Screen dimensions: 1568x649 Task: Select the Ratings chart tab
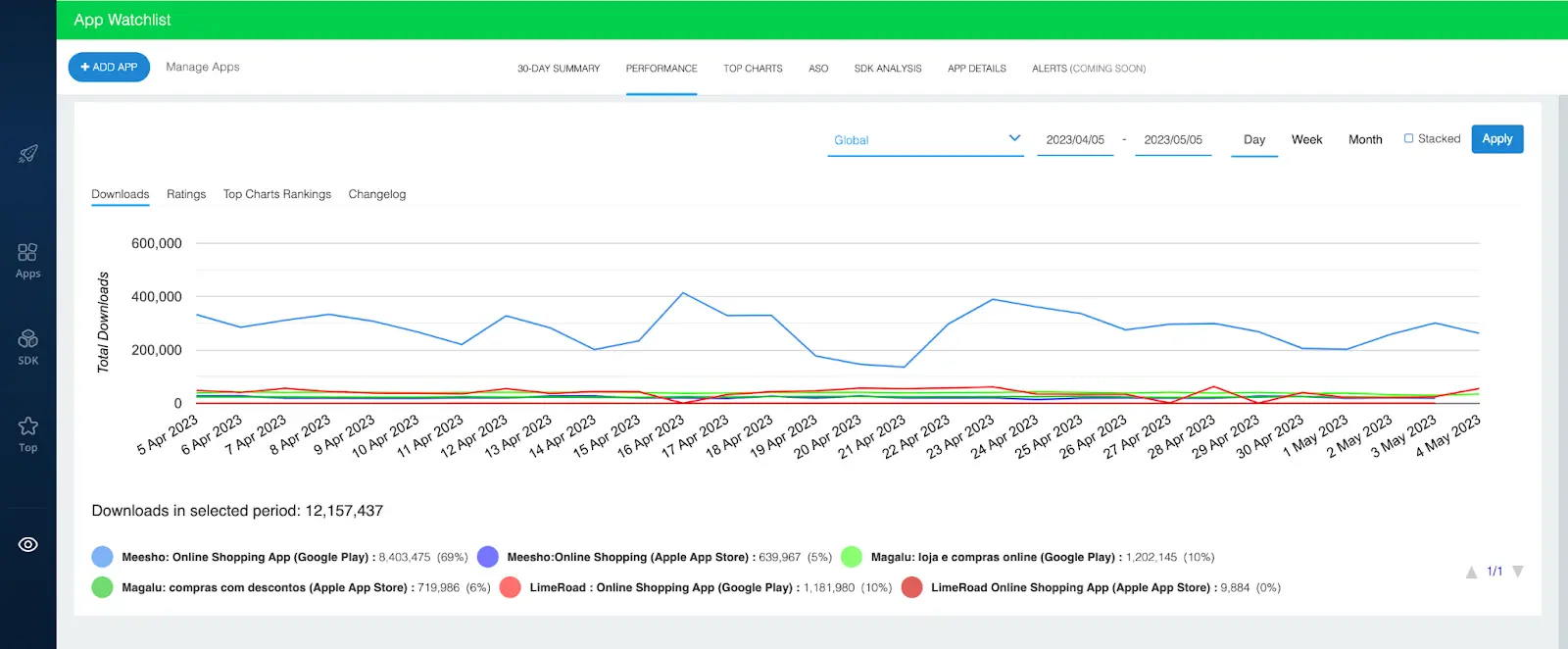click(186, 194)
